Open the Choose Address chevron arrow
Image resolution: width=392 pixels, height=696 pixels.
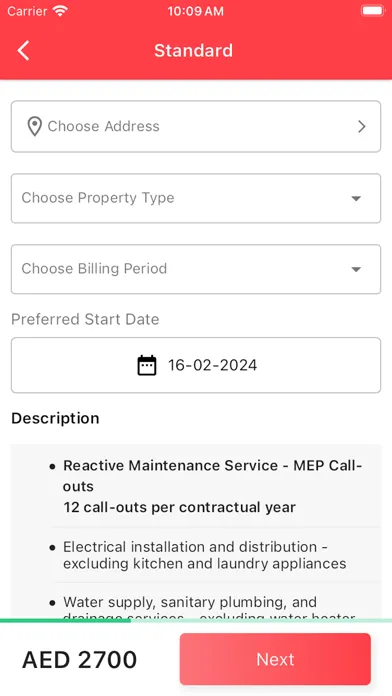(362, 127)
